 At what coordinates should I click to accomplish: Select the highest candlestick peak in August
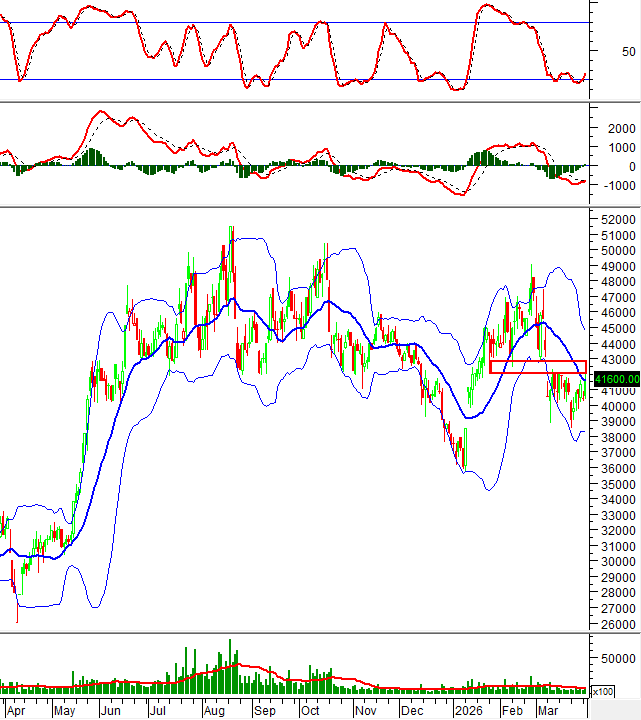click(x=232, y=229)
